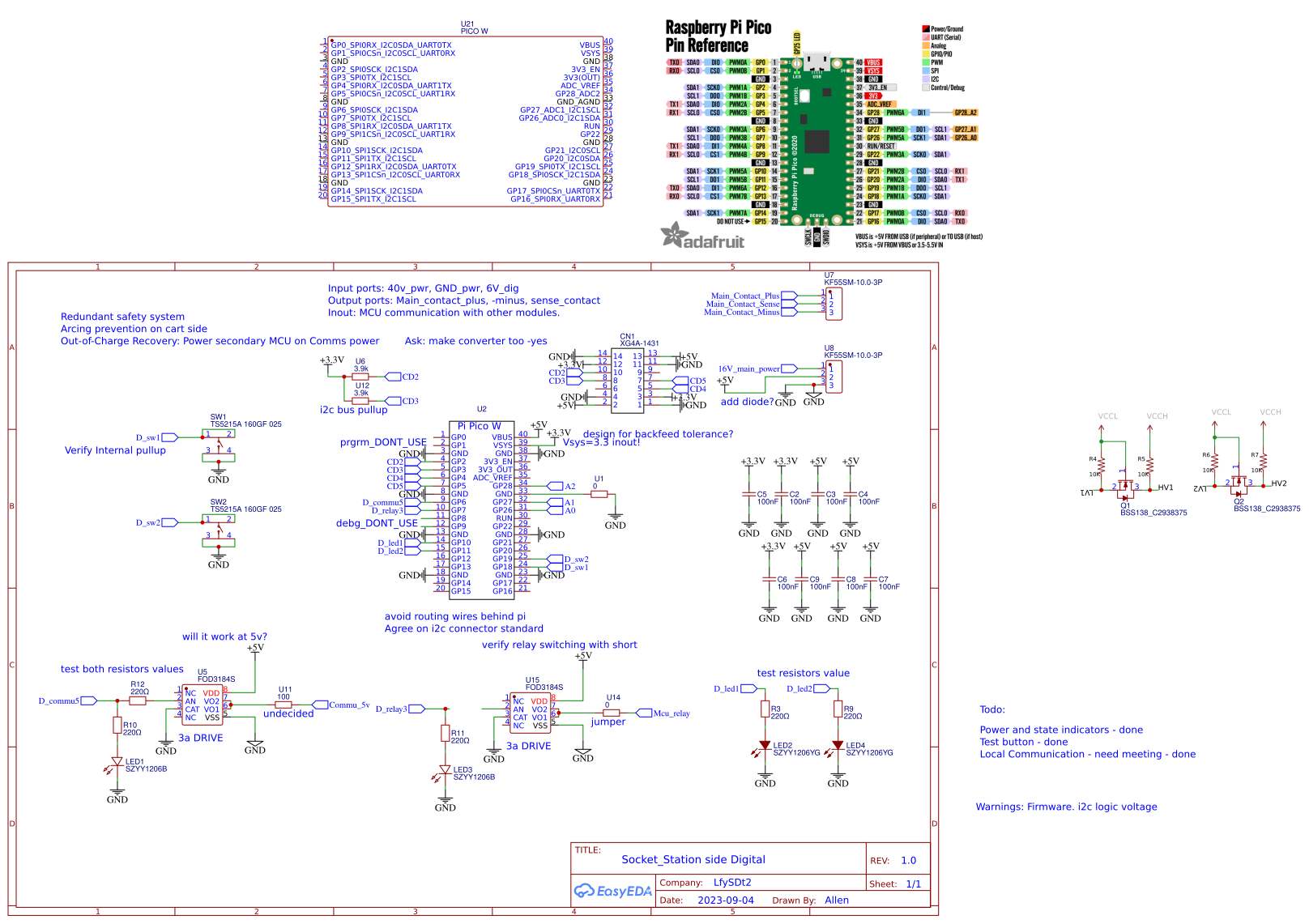Select the U7 KF55SM connector symbol
This screenshot has width=1309, height=924.
[x=833, y=304]
